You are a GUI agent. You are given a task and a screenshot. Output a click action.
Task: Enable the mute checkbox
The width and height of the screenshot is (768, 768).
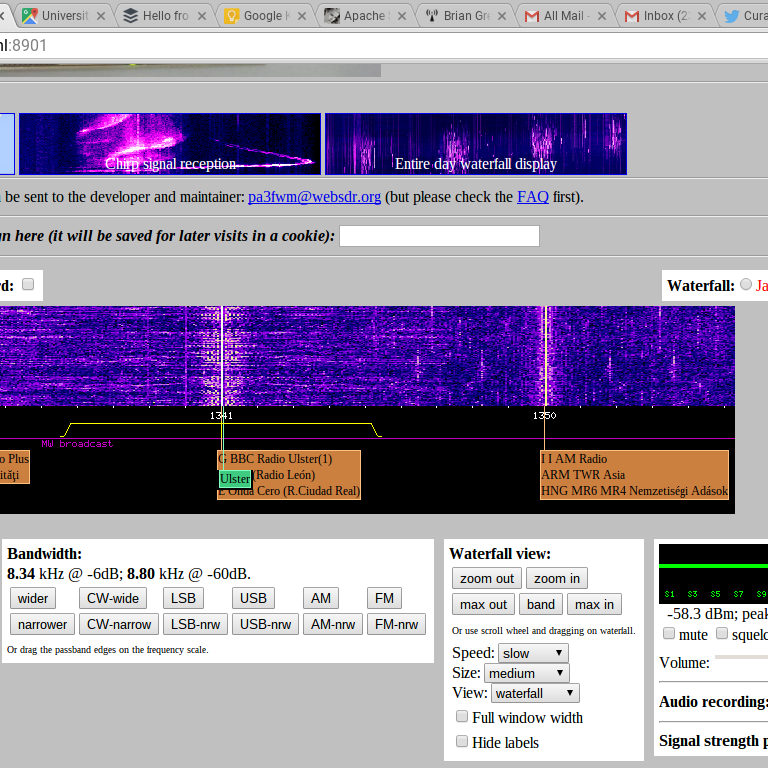pos(669,634)
